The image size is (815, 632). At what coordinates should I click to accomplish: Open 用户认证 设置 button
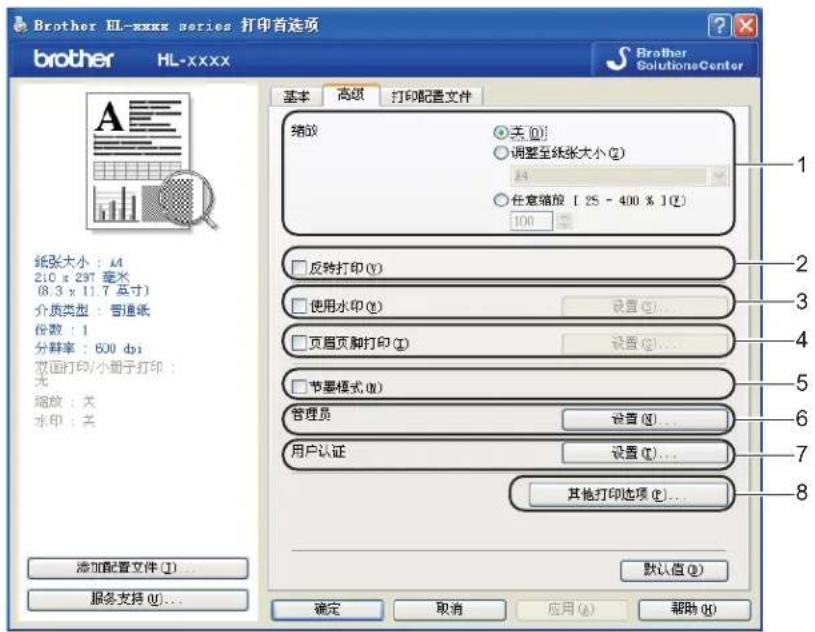tap(644, 453)
